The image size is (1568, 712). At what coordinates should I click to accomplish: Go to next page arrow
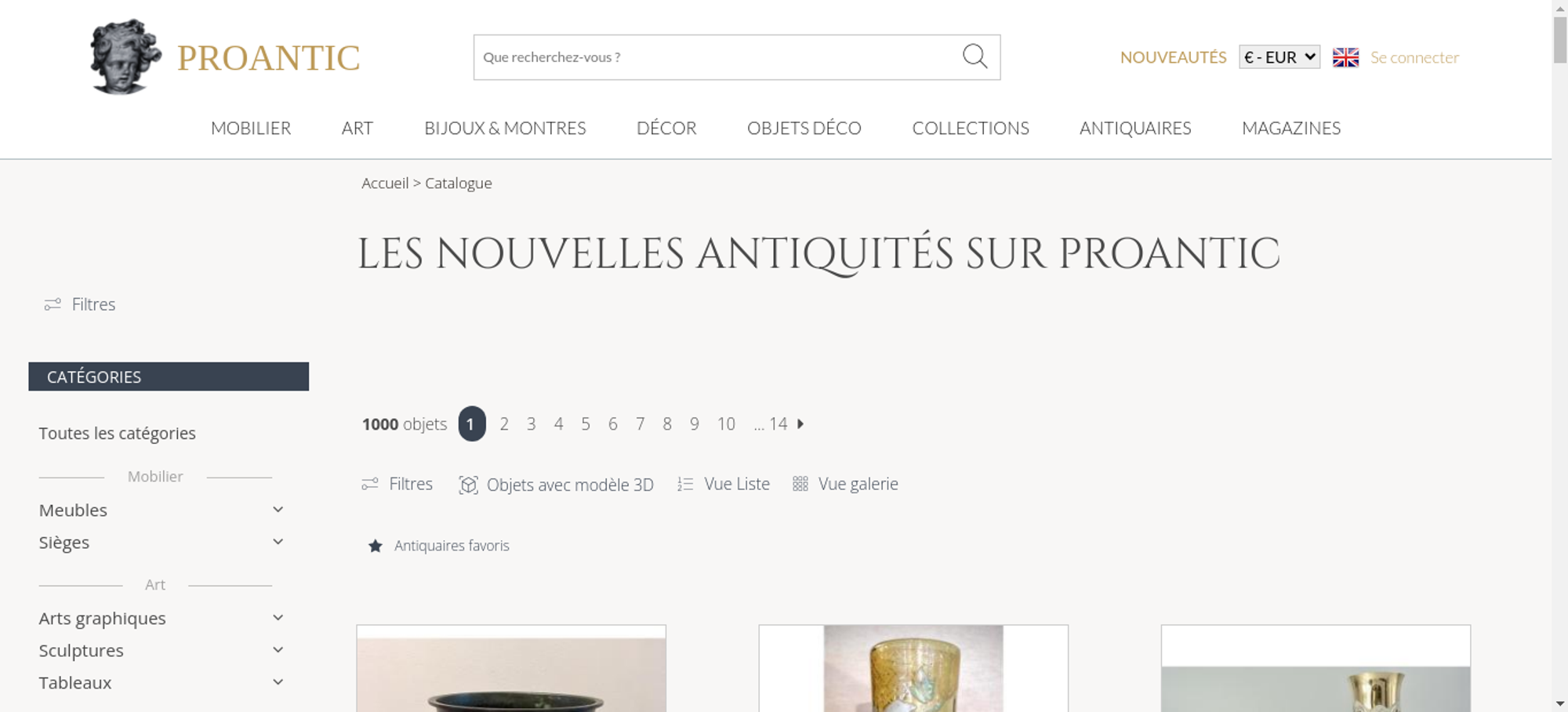(x=800, y=423)
